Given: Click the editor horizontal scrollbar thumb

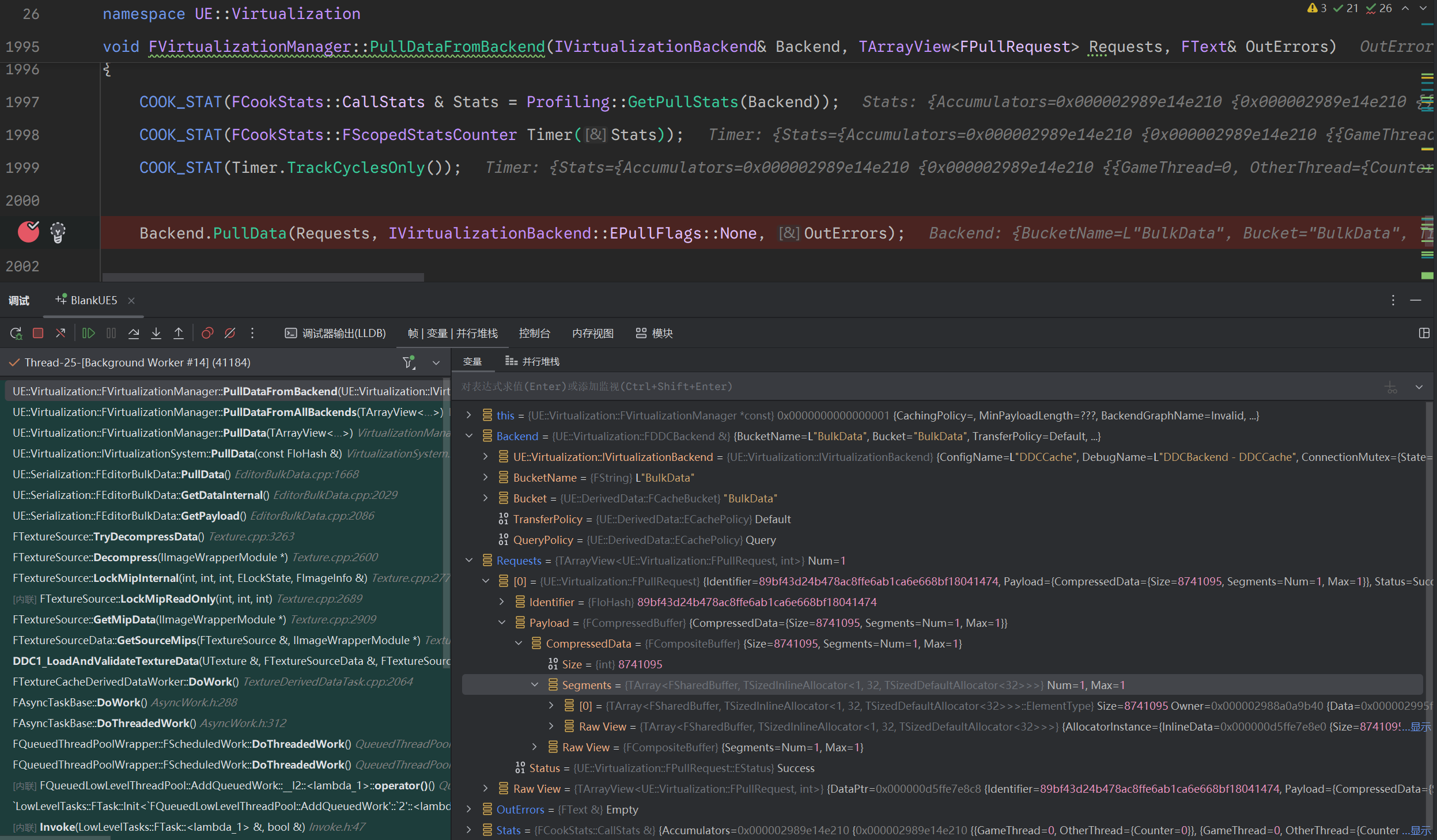Looking at the screenshot, I should coord(263,277).
